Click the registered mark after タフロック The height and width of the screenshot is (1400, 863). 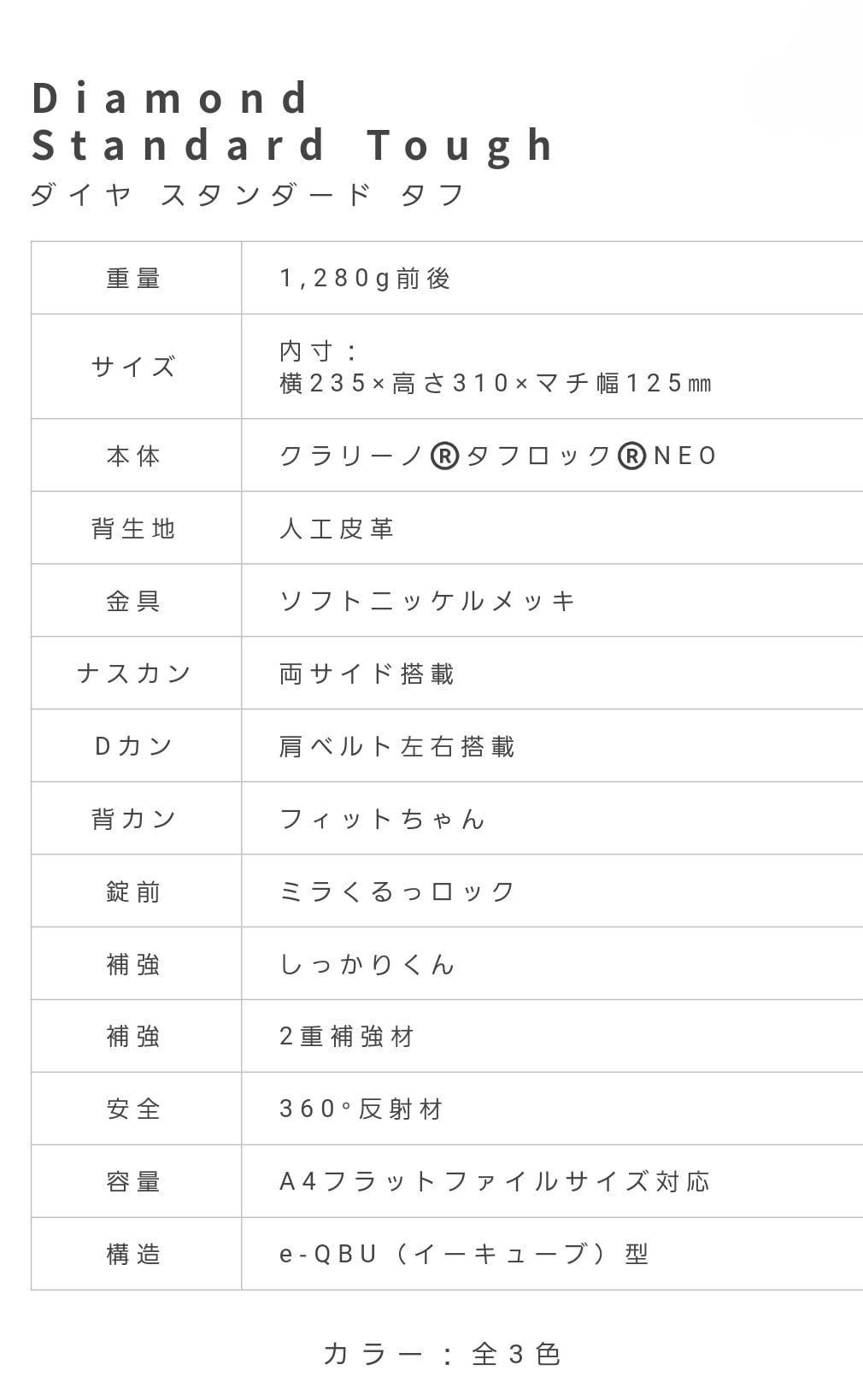[x=631, y=456]
